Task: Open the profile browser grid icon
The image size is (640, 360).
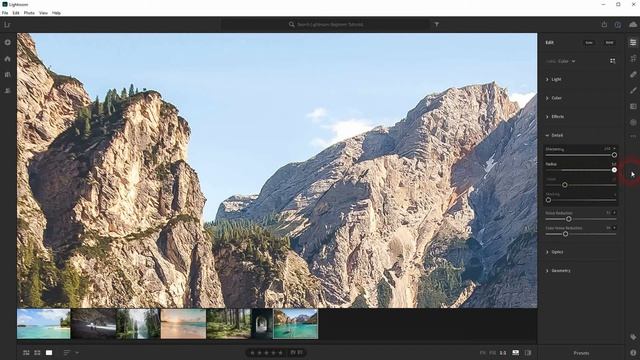Action: pos(613,61)
